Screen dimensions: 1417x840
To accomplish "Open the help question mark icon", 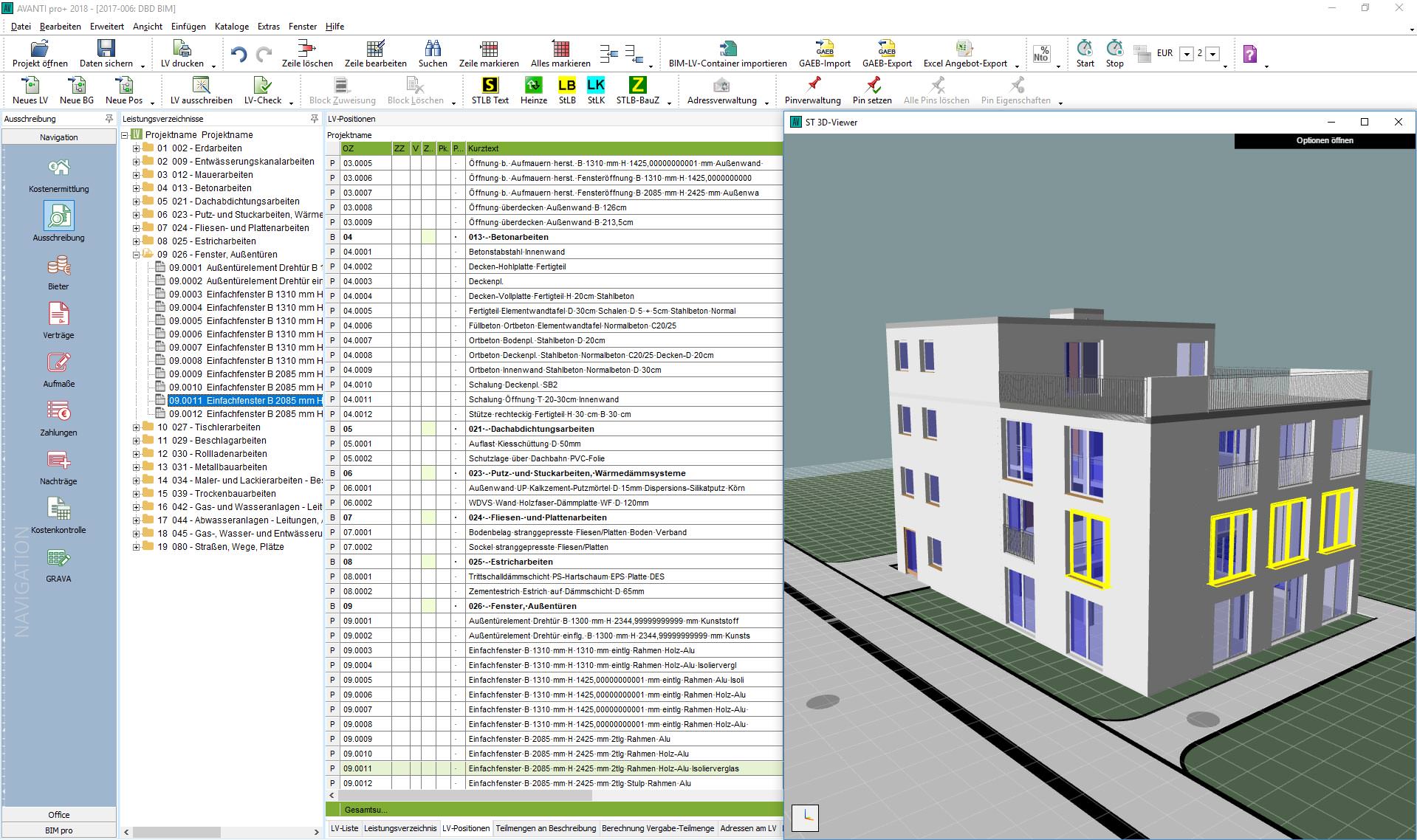I will pyautogui.click(x=1250, y=54).
